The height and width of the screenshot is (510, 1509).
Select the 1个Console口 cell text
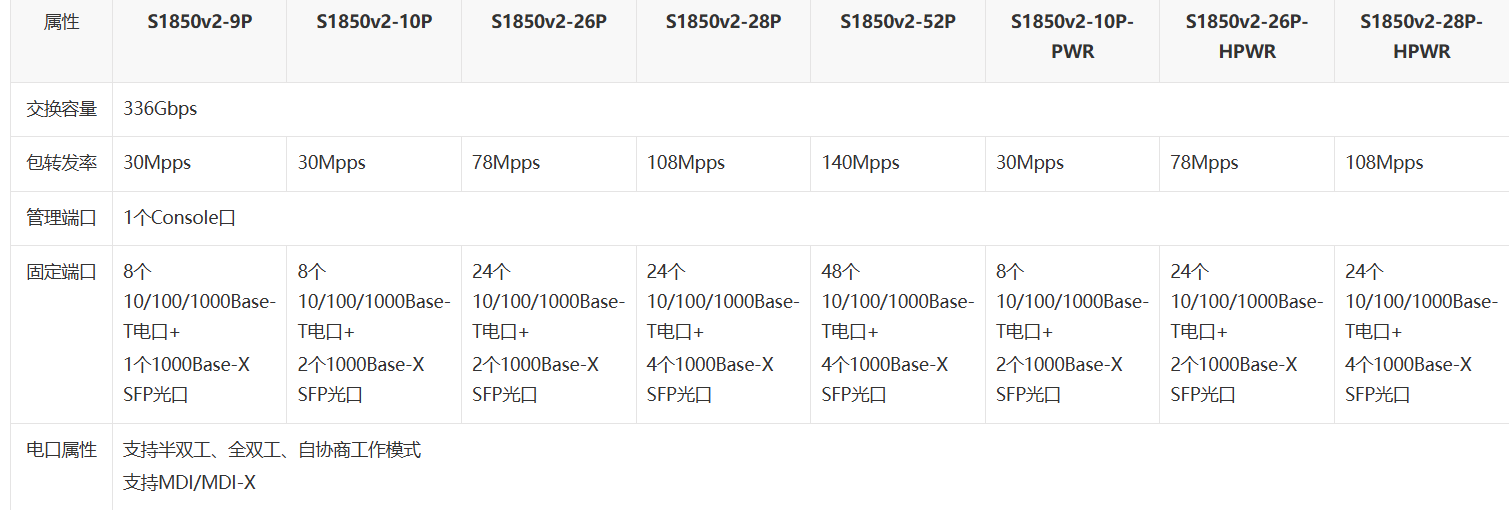tap(180, 217)
